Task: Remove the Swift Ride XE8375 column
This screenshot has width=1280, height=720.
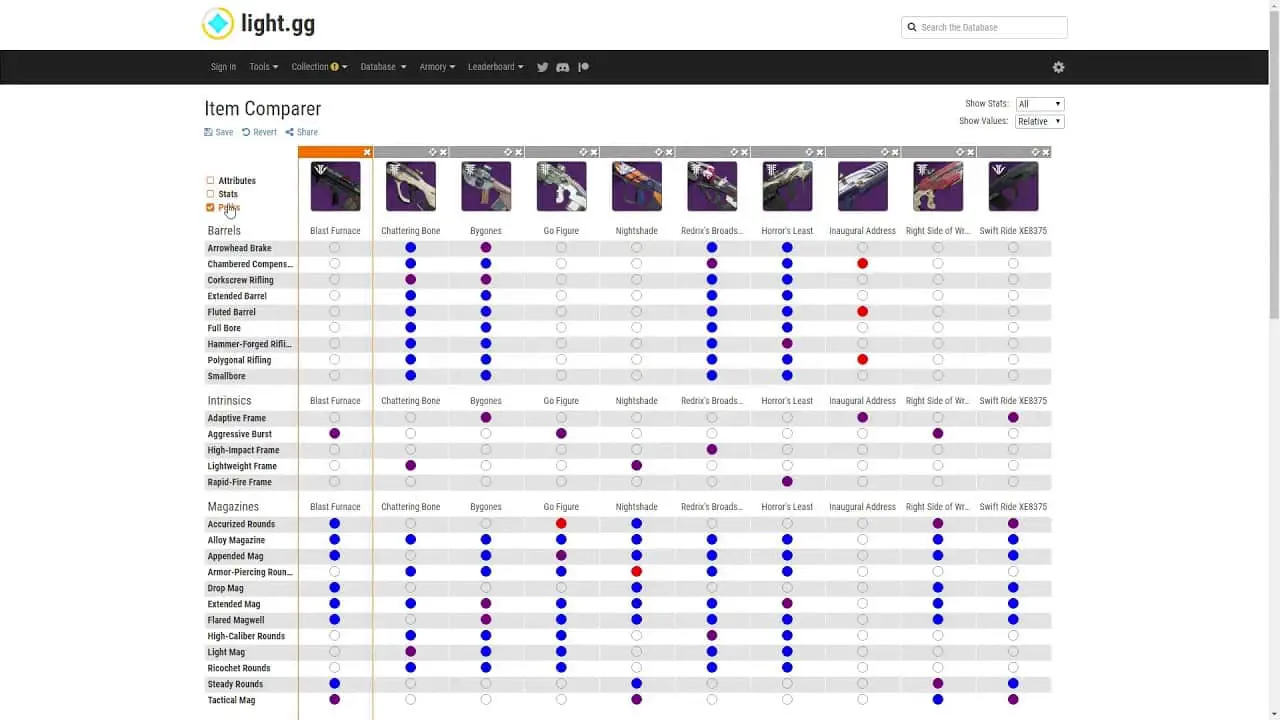Action: [1046, 152]
